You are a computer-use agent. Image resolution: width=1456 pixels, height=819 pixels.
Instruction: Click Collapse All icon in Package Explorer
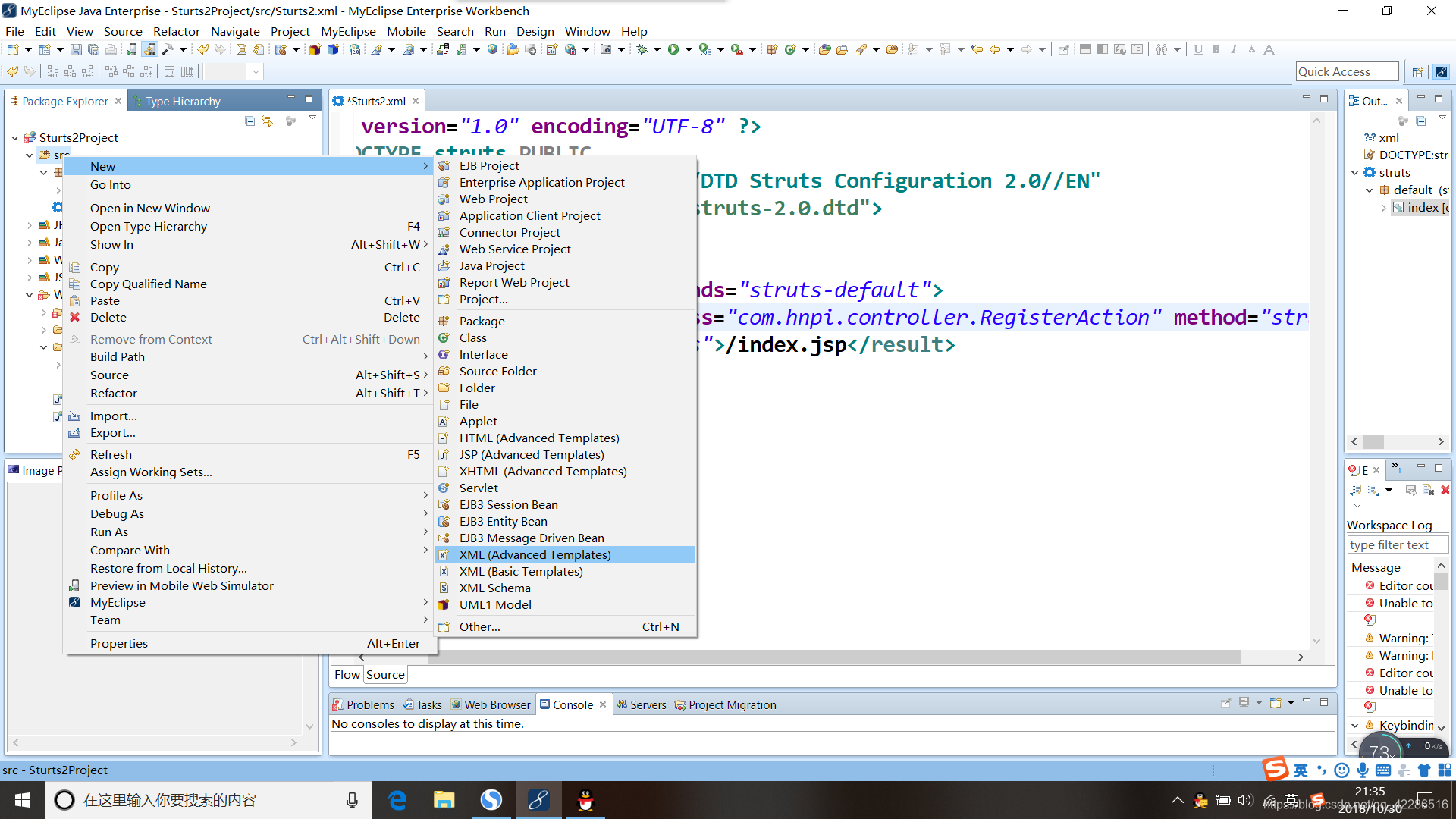[x=250, y=121]
